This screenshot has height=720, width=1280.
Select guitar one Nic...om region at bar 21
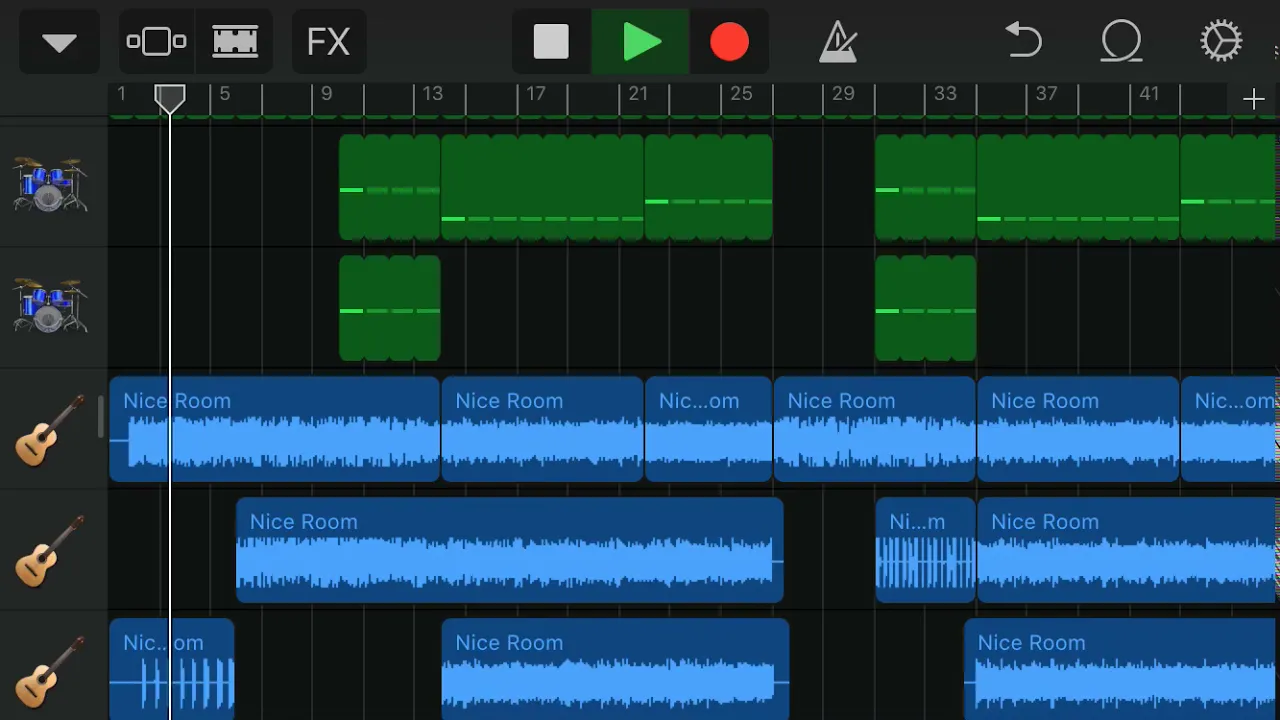708,429
